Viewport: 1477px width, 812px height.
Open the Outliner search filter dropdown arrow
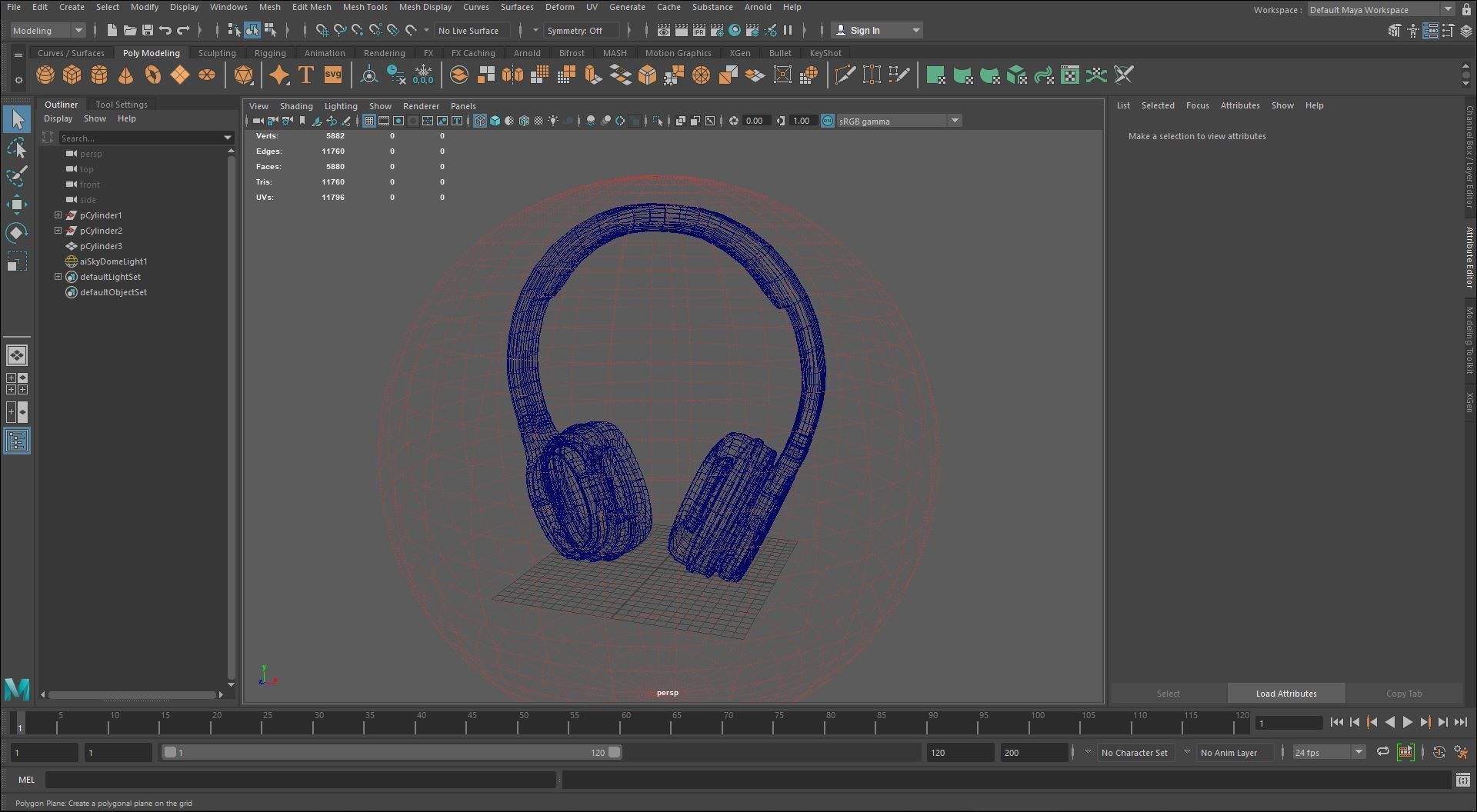(228, 138)
